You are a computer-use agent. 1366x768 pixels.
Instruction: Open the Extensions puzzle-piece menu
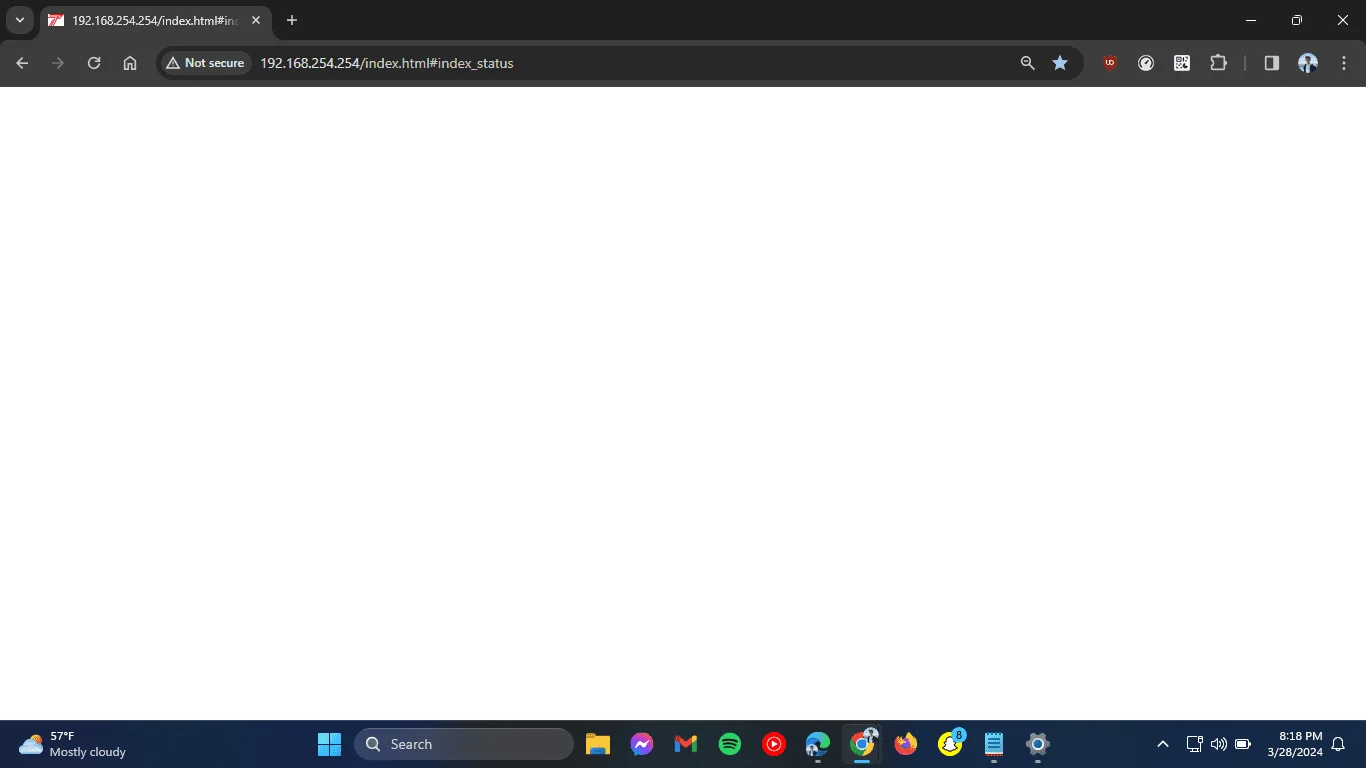tap(1218, 63)
